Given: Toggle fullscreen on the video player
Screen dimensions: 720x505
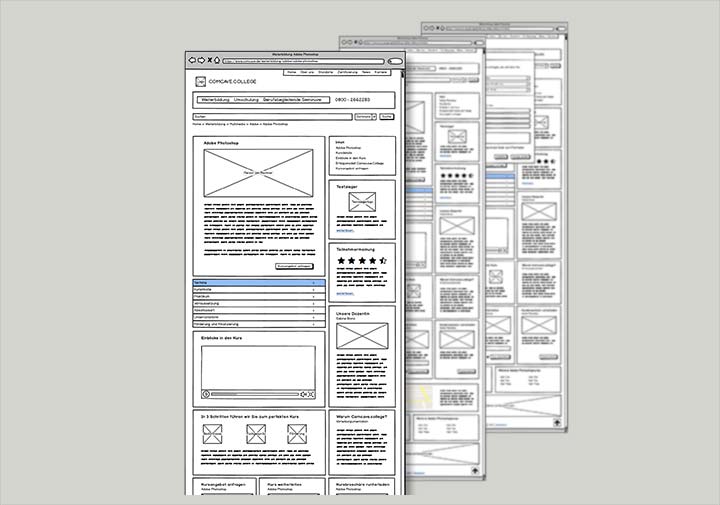Looking at the screenshot, I should click(x=312, y=394).
